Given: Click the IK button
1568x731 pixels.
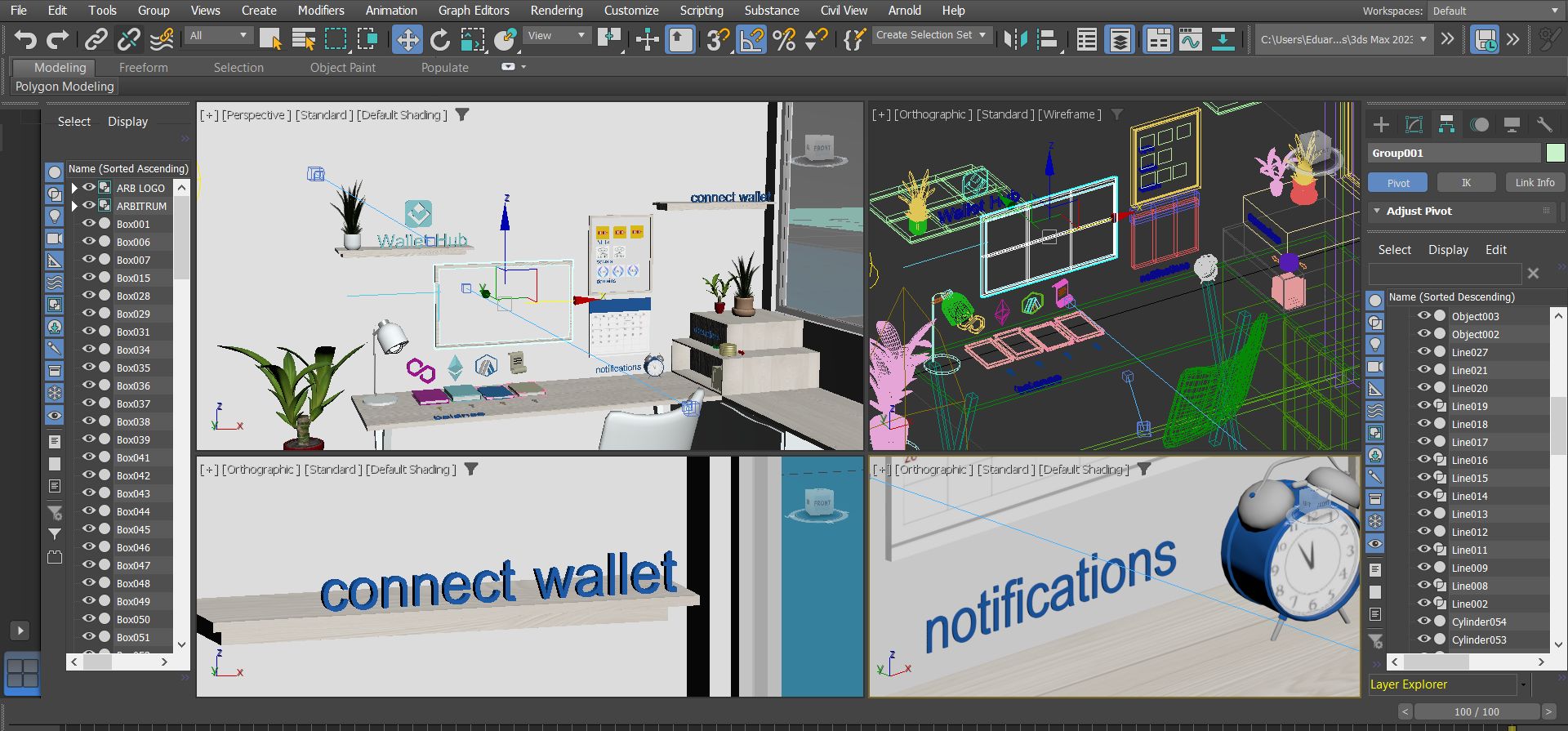Looking at the screenshot, I should pos(1466,183).
